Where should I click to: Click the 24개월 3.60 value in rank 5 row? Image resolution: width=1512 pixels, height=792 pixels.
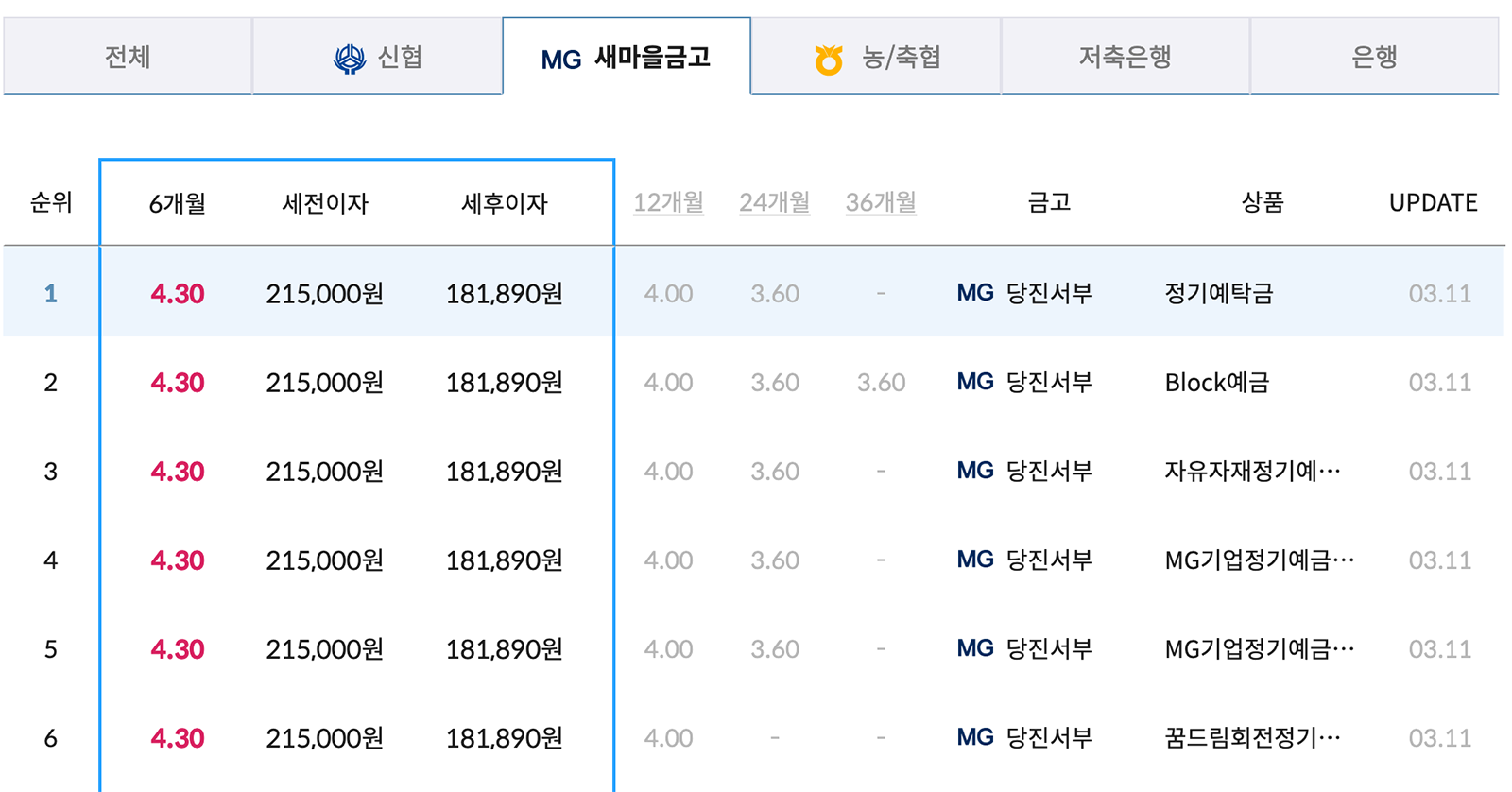click(775, 648)
